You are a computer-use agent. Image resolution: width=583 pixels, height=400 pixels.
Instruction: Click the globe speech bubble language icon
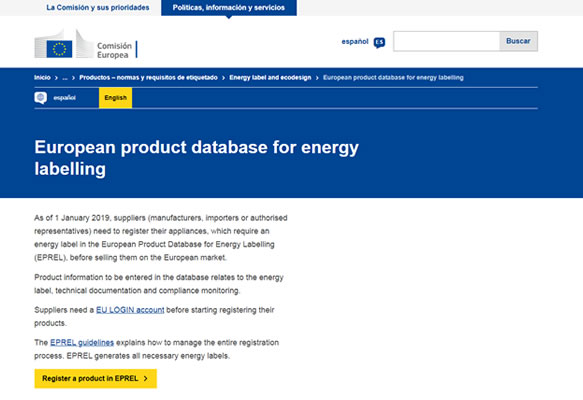(41, 98)
